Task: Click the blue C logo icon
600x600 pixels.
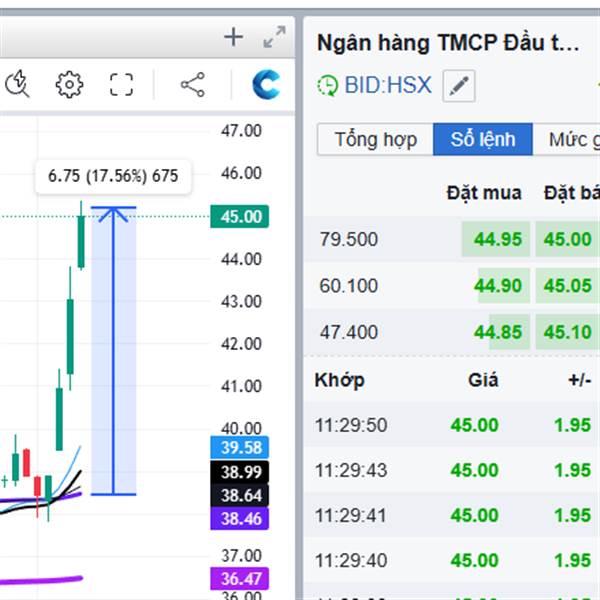Action: [x=266, y=84]
